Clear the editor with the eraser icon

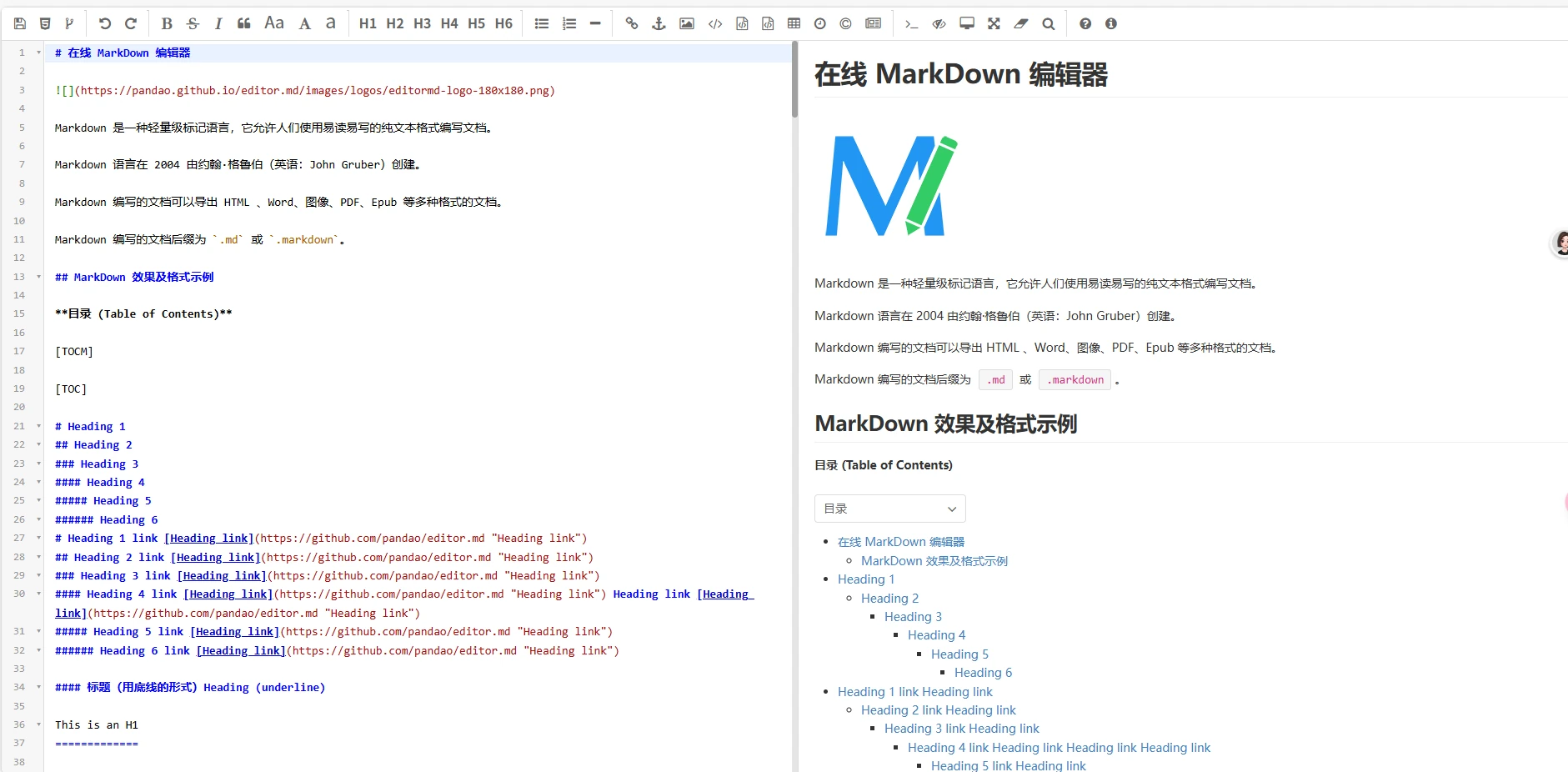tap(1021, 23)
